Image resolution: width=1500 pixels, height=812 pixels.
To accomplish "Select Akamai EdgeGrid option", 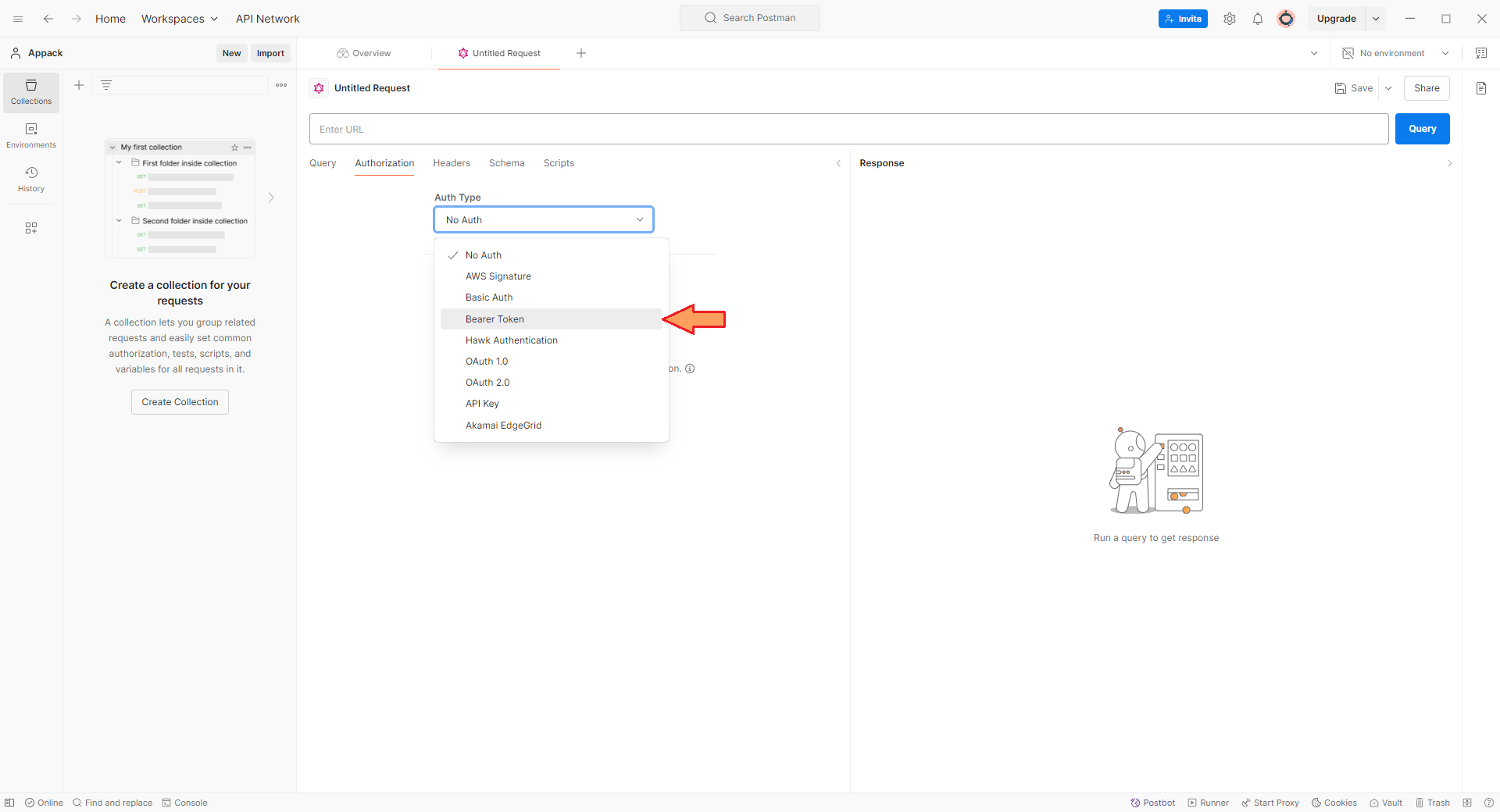I will click(552, 426).
